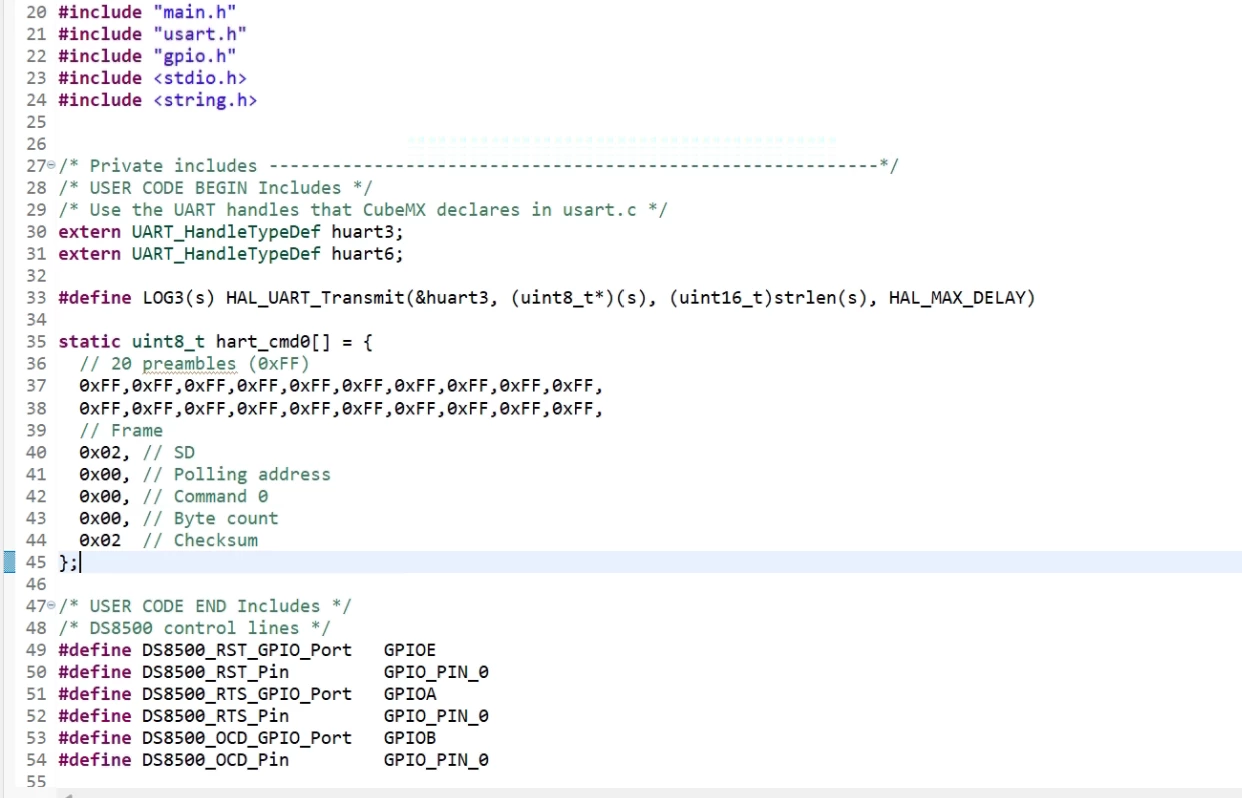
Task: Click the "usart.h" include string
Action: 200,34
